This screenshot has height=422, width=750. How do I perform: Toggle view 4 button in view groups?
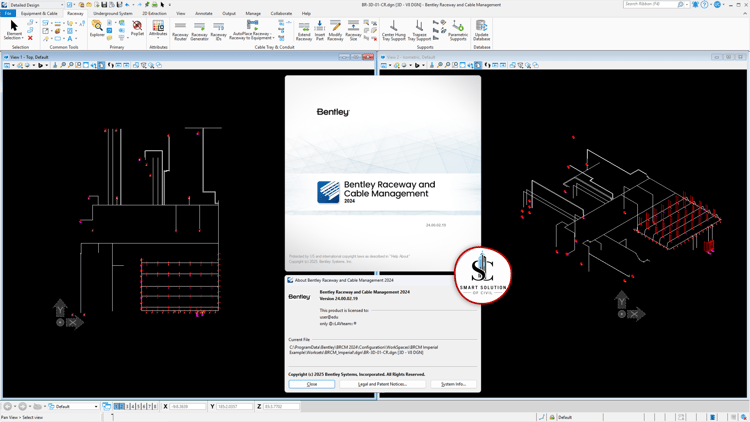[x=133, y=406]
